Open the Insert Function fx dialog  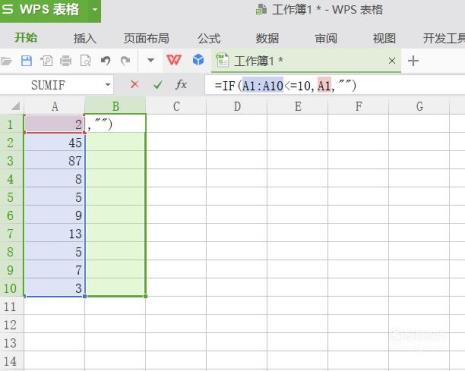pos(181,85)
